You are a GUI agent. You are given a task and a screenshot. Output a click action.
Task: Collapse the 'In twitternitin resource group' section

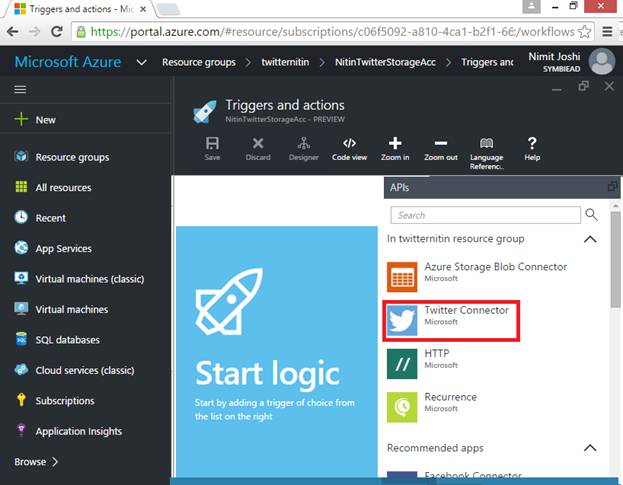click(590, 239)
